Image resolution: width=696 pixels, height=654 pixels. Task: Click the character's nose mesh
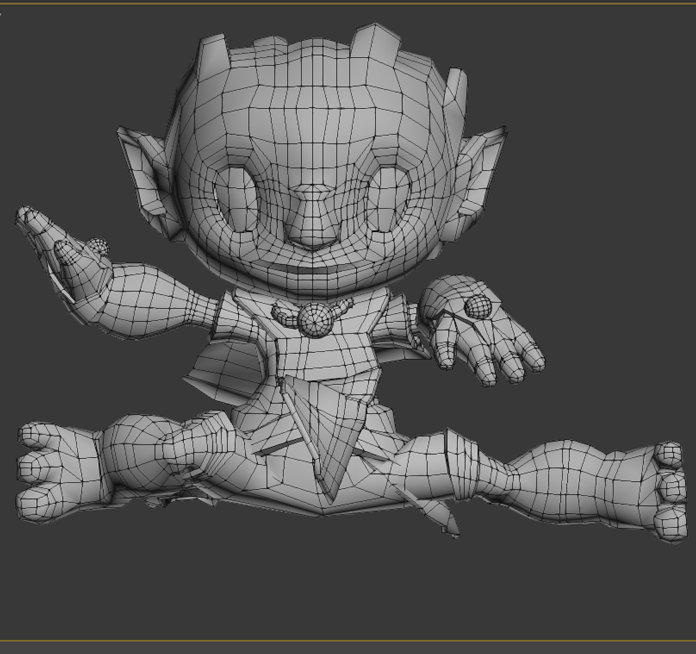(x=312, y=218)
